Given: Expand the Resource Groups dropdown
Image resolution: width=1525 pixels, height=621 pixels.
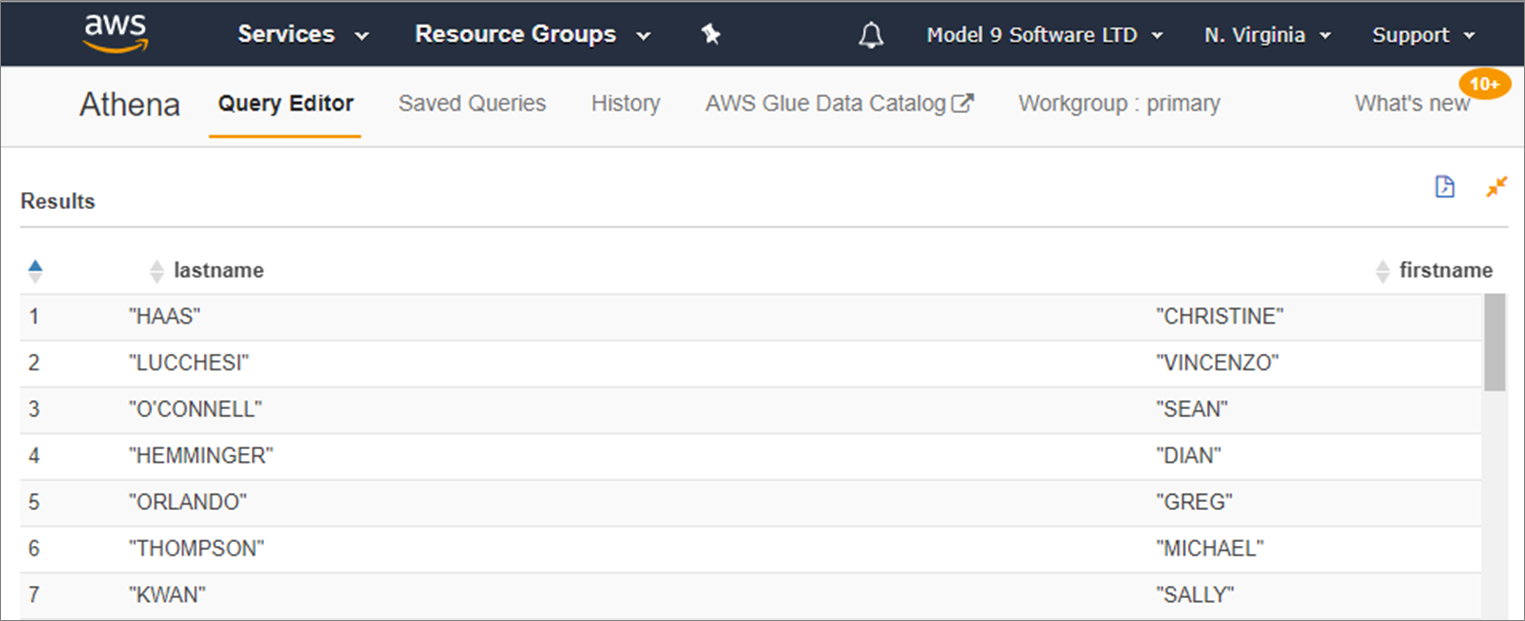Looking at the screenshot, I should [x=532, y=35].
